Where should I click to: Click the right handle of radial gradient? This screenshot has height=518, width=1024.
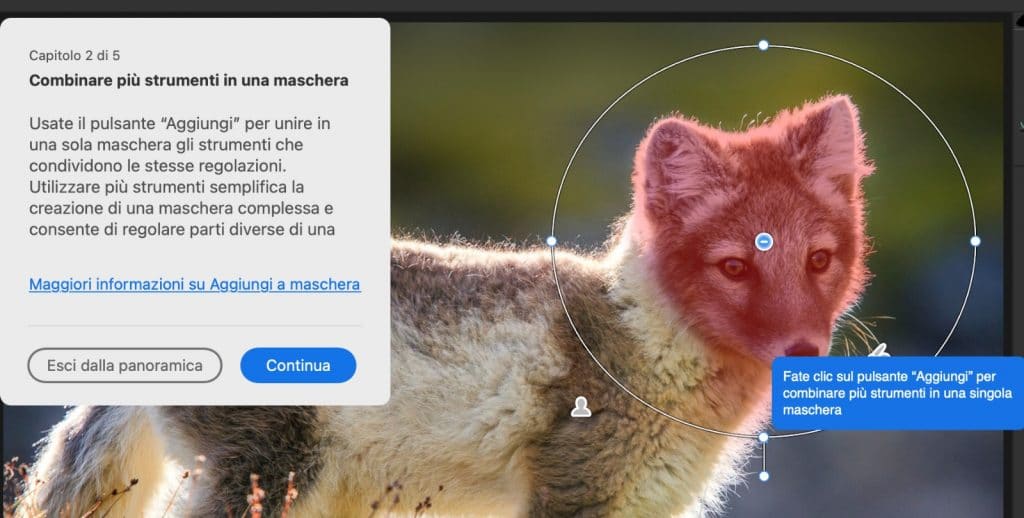[x=975, y=241]
